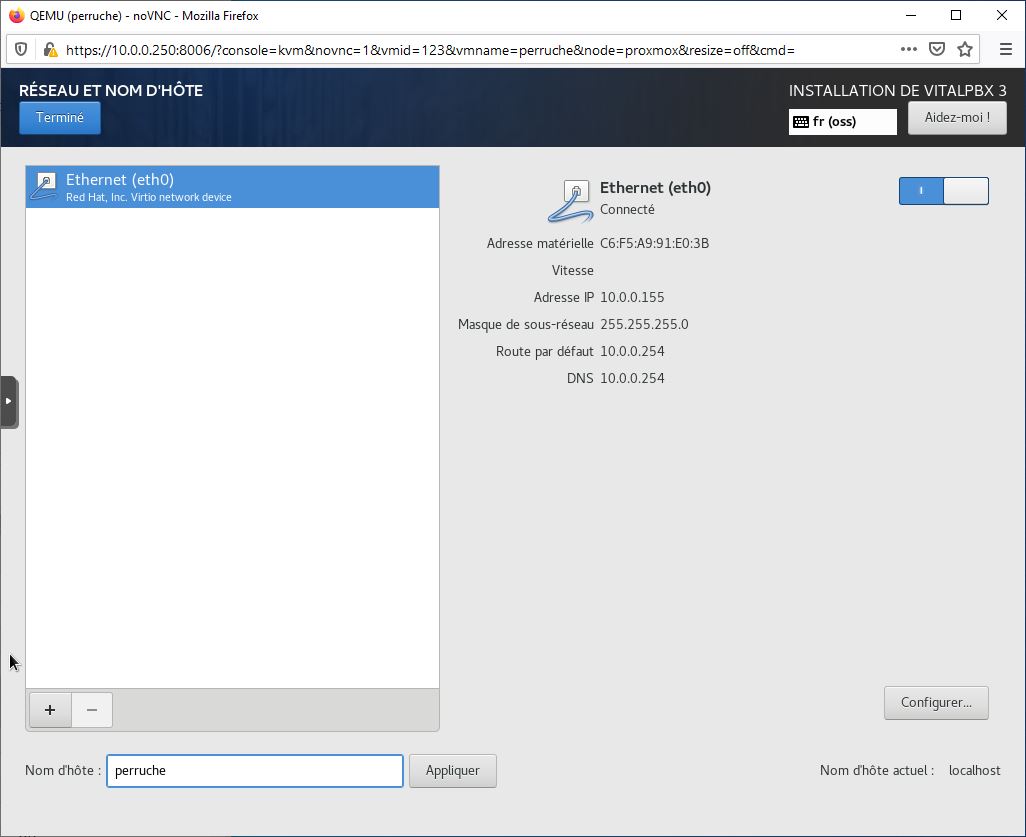Click the MAC address C6:F5:A9:91:E0:3B
This screenshot has height=837, width=1026.
pyautogui.click(x=654, y=243)
